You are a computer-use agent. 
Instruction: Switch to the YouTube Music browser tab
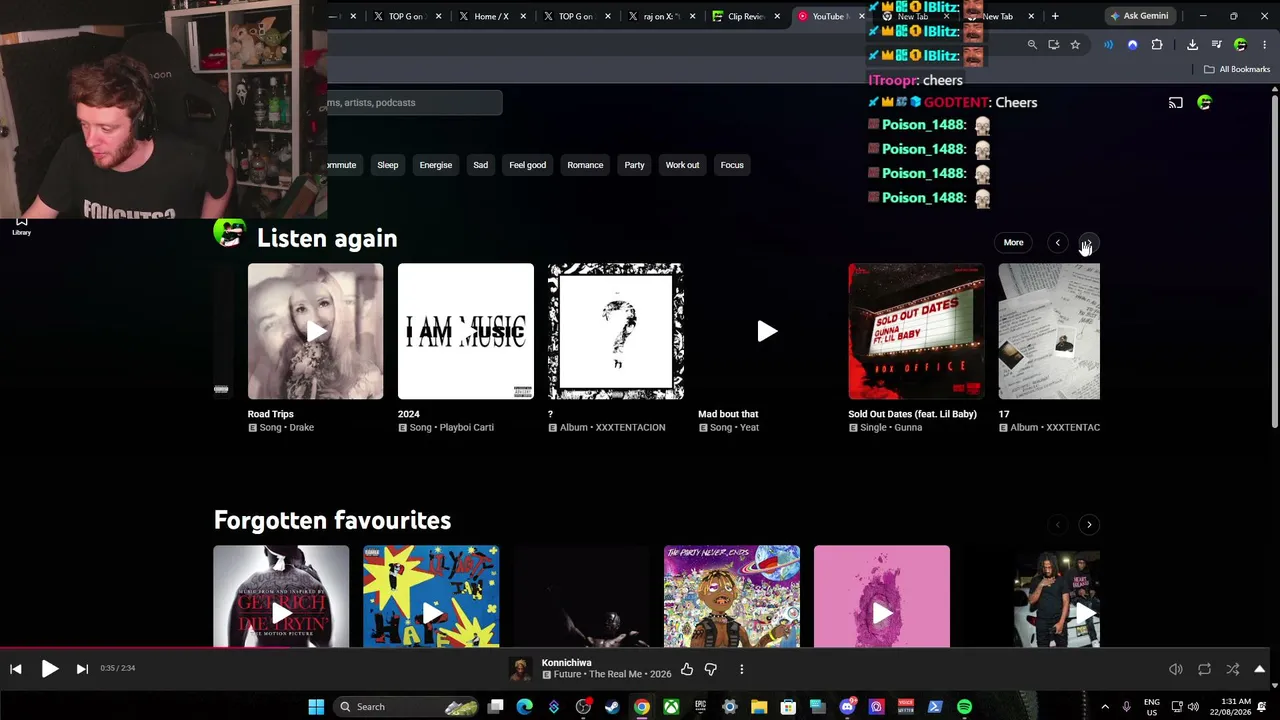830,16
